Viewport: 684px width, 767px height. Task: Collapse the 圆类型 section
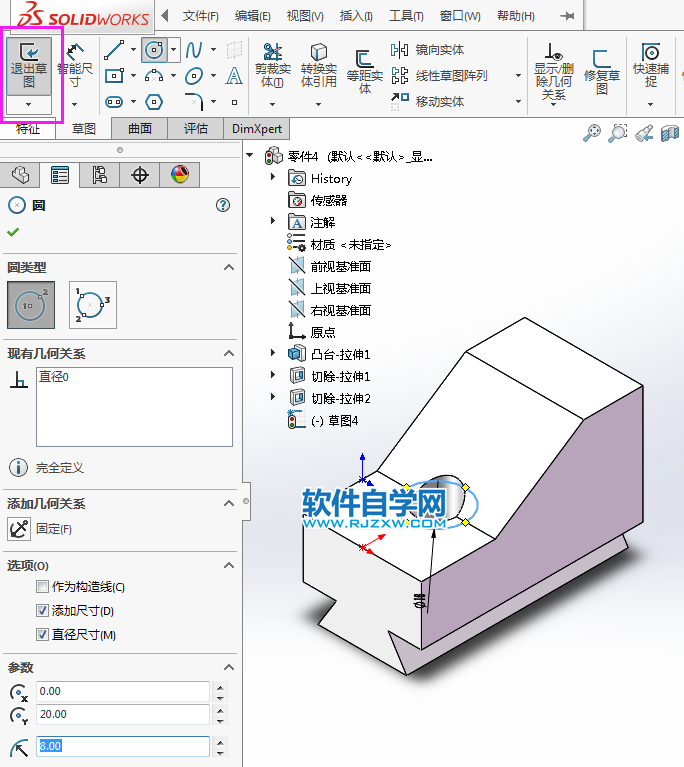(228, 267)
